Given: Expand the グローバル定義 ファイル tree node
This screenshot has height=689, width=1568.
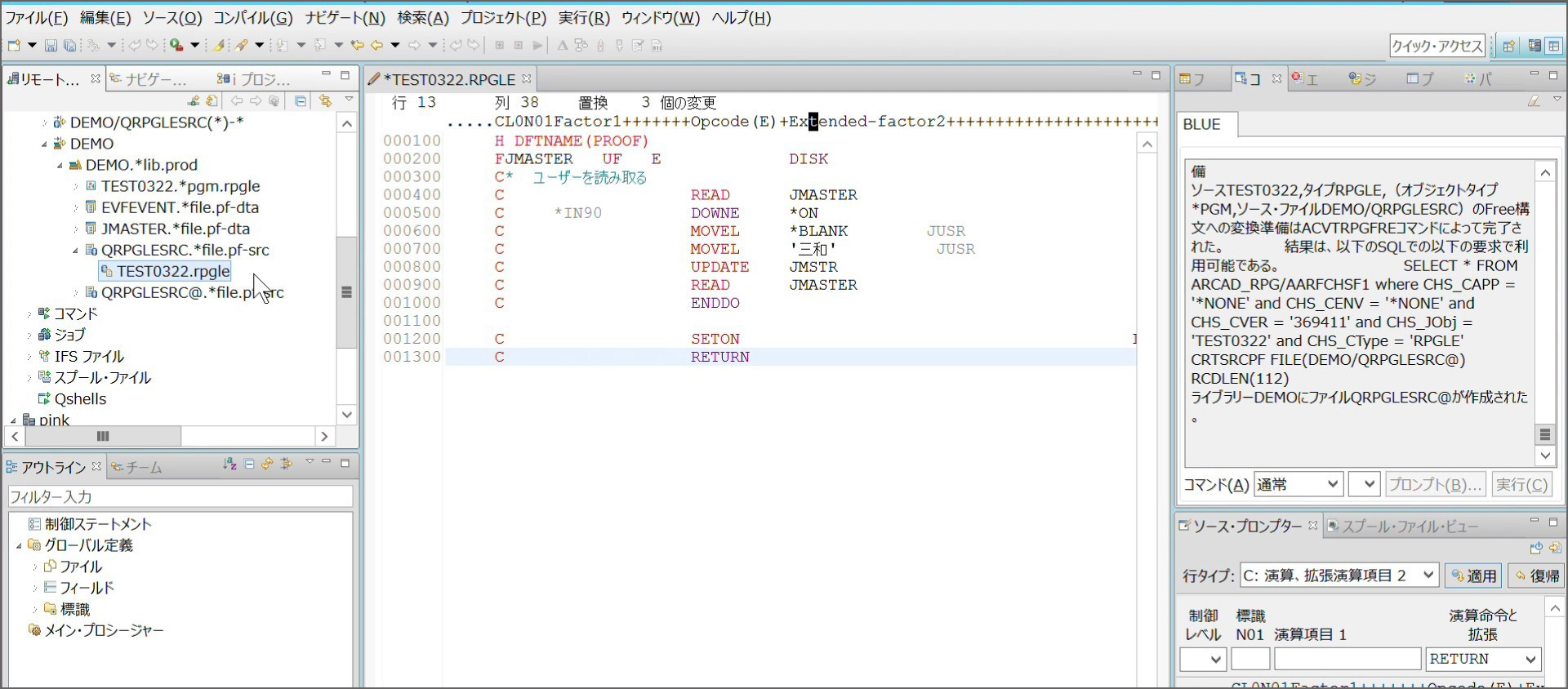Looking at the screenshot, I should (x=35, y=567).
